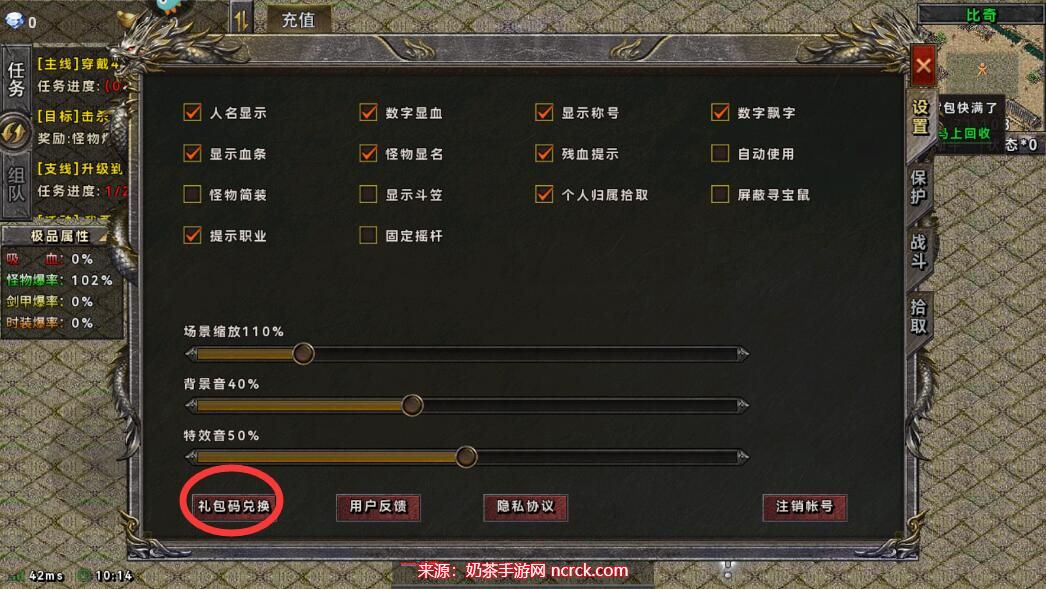Viewport: 1046px width, 589px height.
Task: Click the 礼包码兑换 button
Action: pyautogui.click(x=233, y=506)
